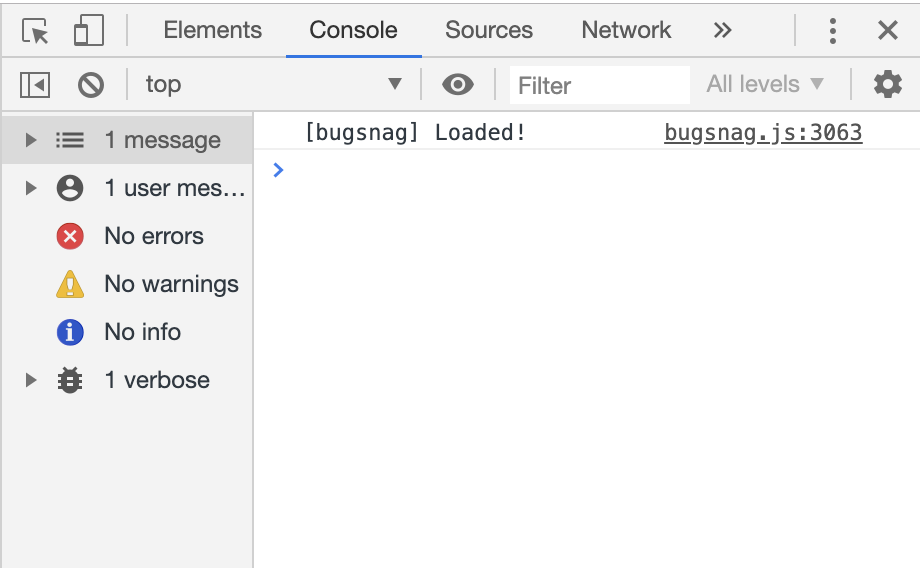Open console settings gear
This screenshot has width=920, height=568.
887,85
